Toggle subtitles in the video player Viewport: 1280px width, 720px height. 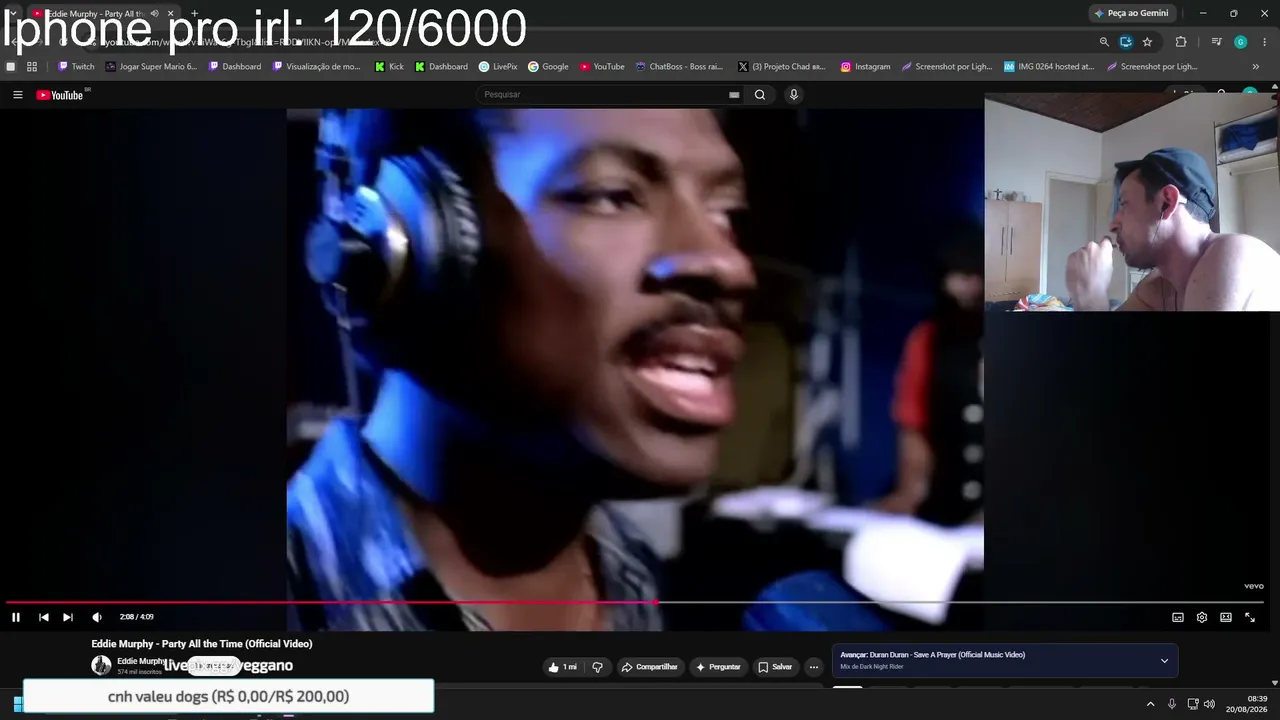1178,617
